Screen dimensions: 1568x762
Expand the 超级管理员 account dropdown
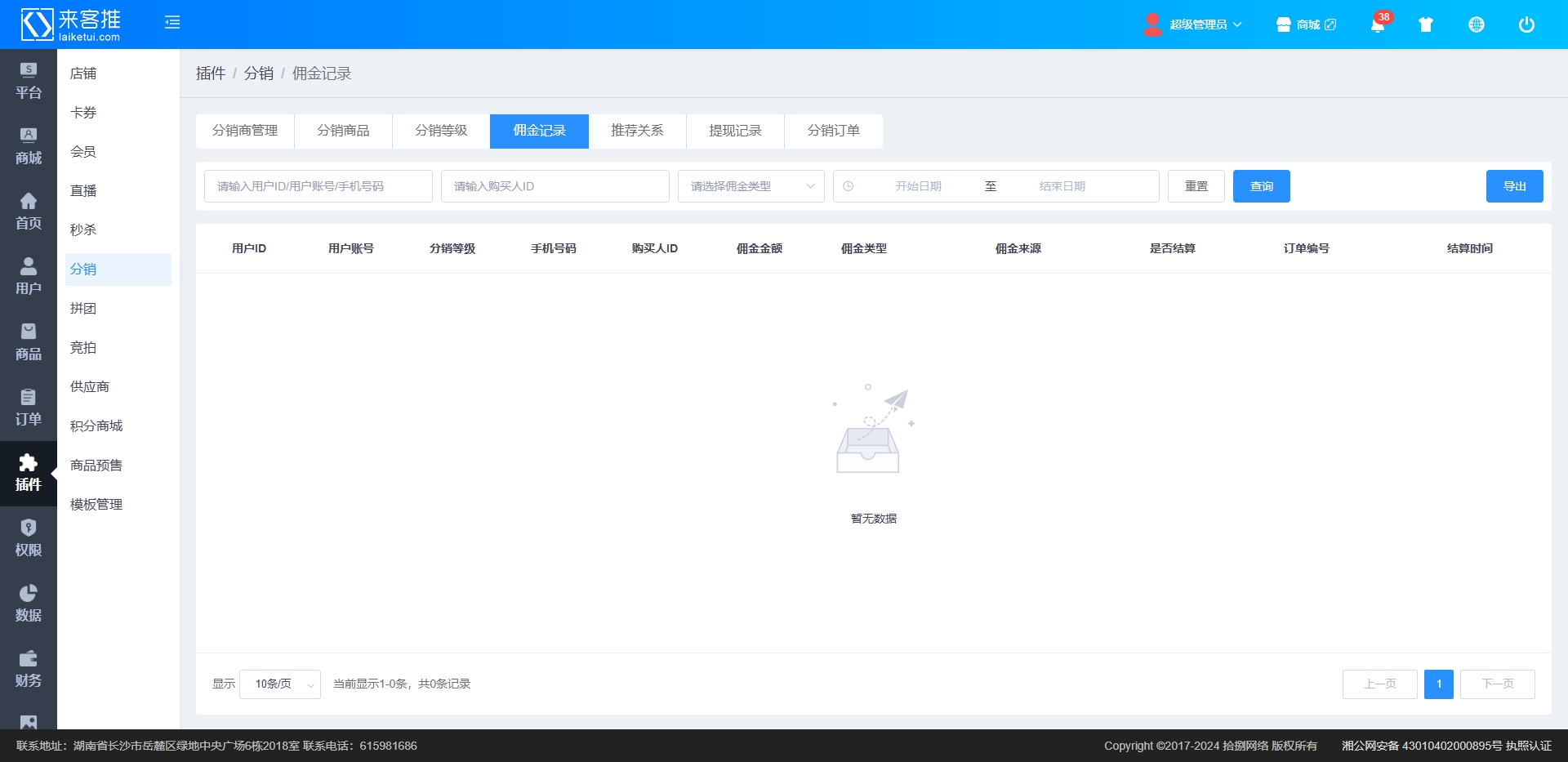pos(1197,25)
